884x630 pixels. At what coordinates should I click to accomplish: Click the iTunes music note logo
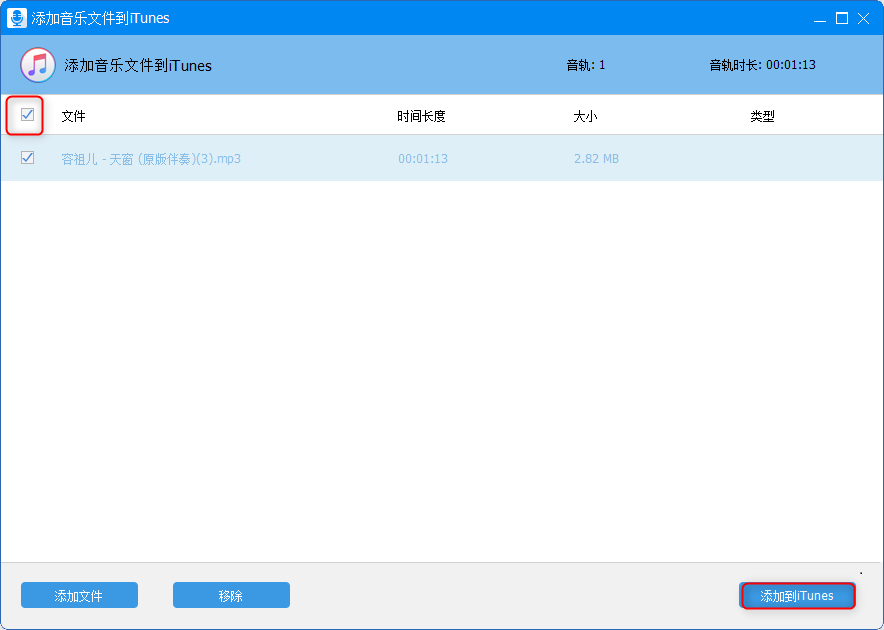pos(38,65)
